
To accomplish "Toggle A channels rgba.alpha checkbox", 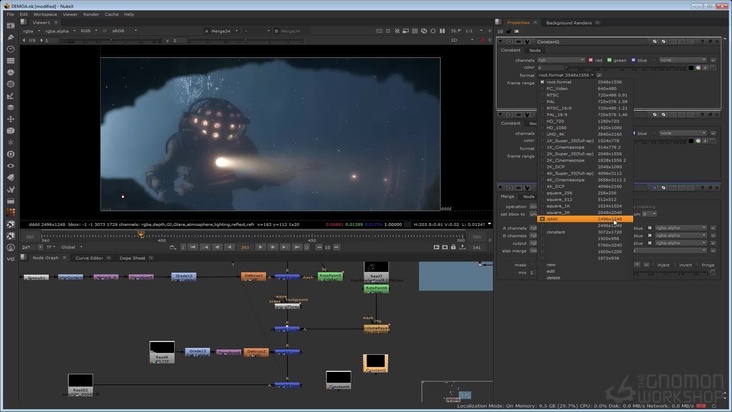I will click(x=649, y=228).
